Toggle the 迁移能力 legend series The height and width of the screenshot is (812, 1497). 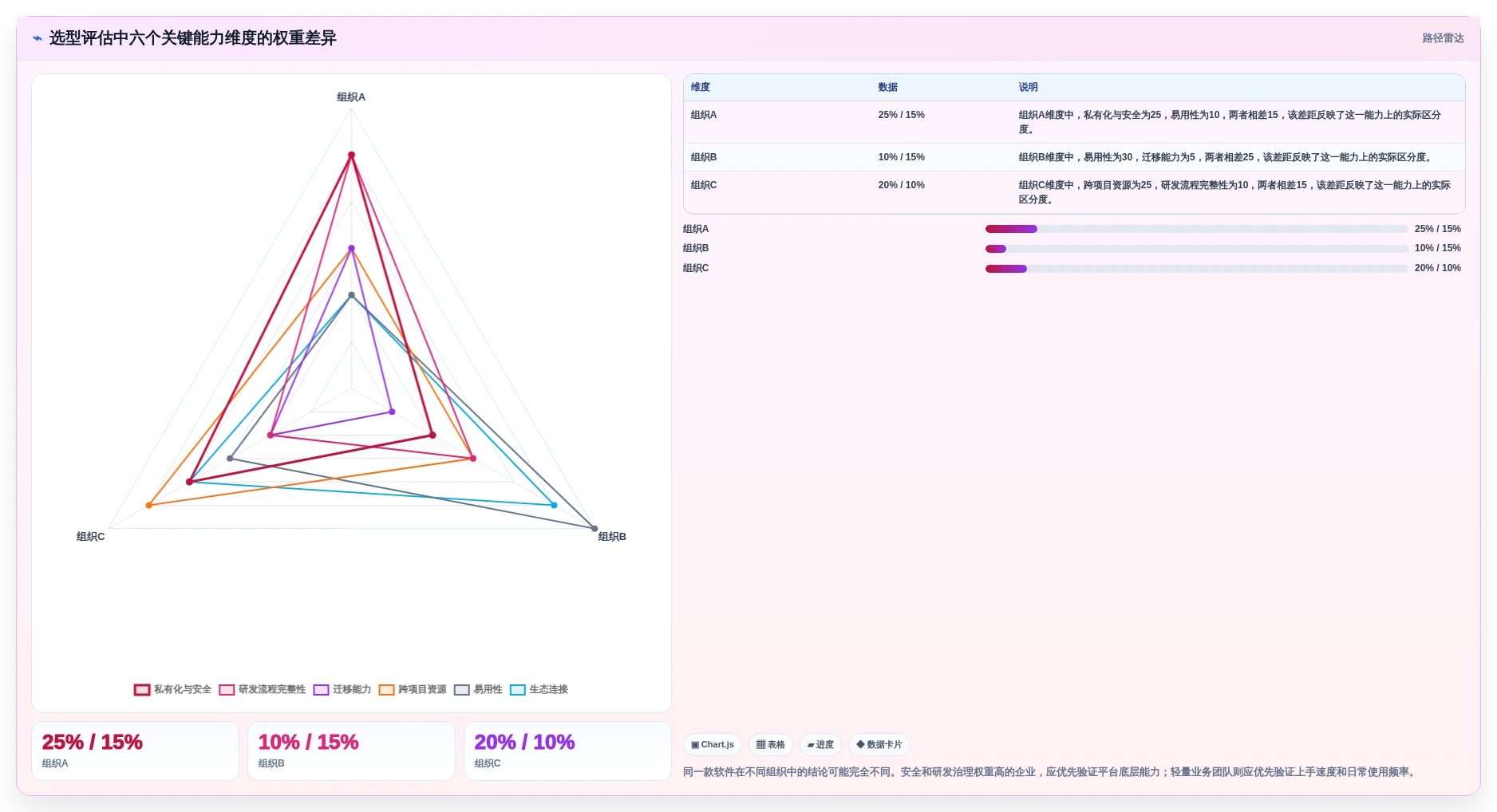tap(342, 689)
